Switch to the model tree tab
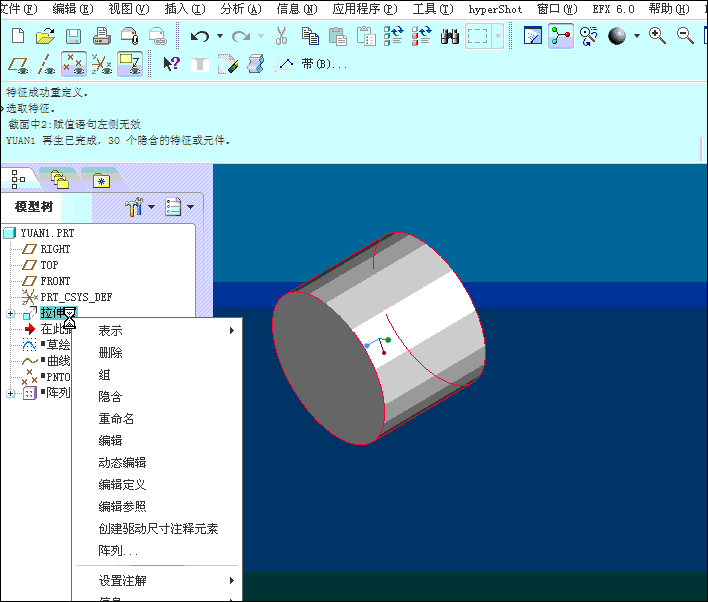The image size is (708, 602). (x=18, y=179)
